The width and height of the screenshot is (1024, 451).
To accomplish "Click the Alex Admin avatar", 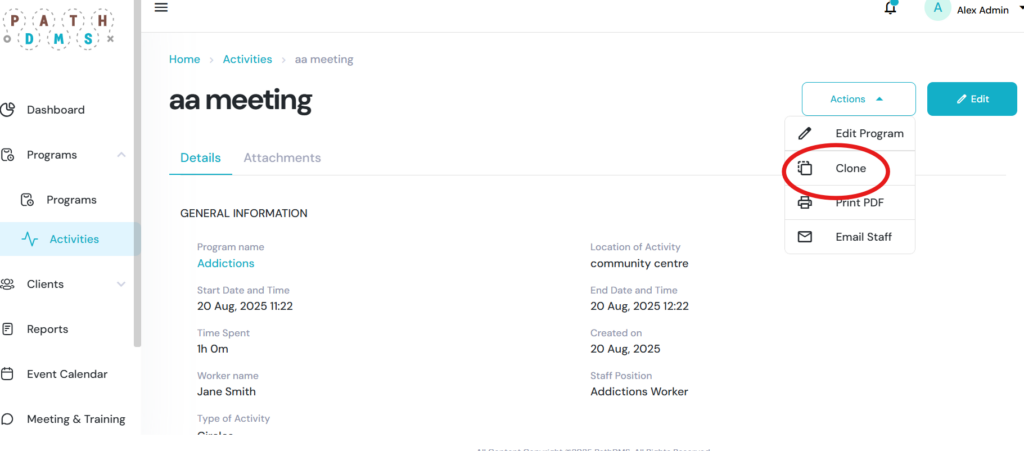I will [x=937, y=9].
